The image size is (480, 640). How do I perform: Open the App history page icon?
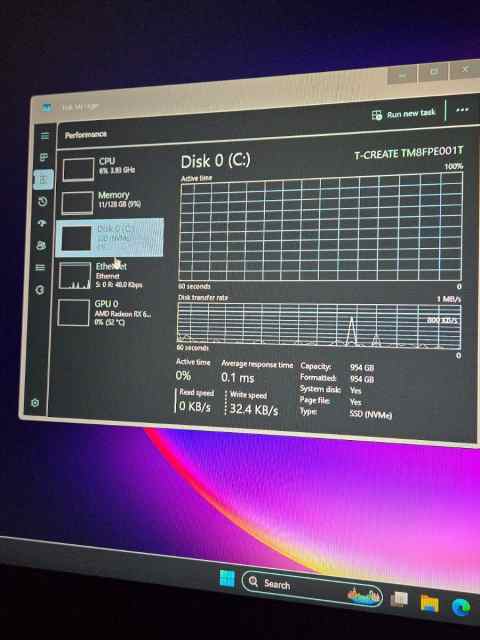click(42, 202)
